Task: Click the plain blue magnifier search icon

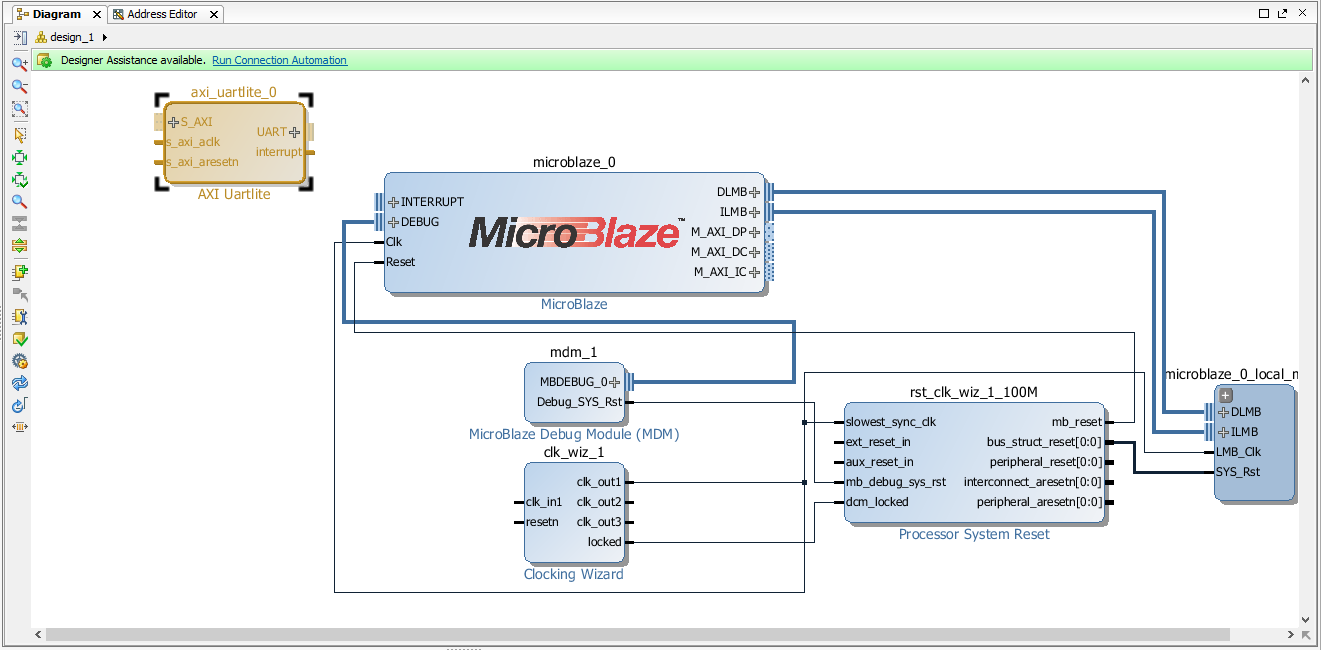Action: click(x=19, y=201)
